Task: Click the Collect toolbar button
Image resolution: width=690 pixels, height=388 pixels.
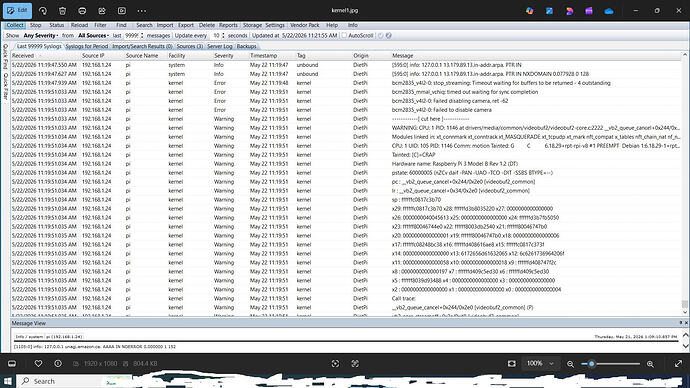Action: (15, 26)
